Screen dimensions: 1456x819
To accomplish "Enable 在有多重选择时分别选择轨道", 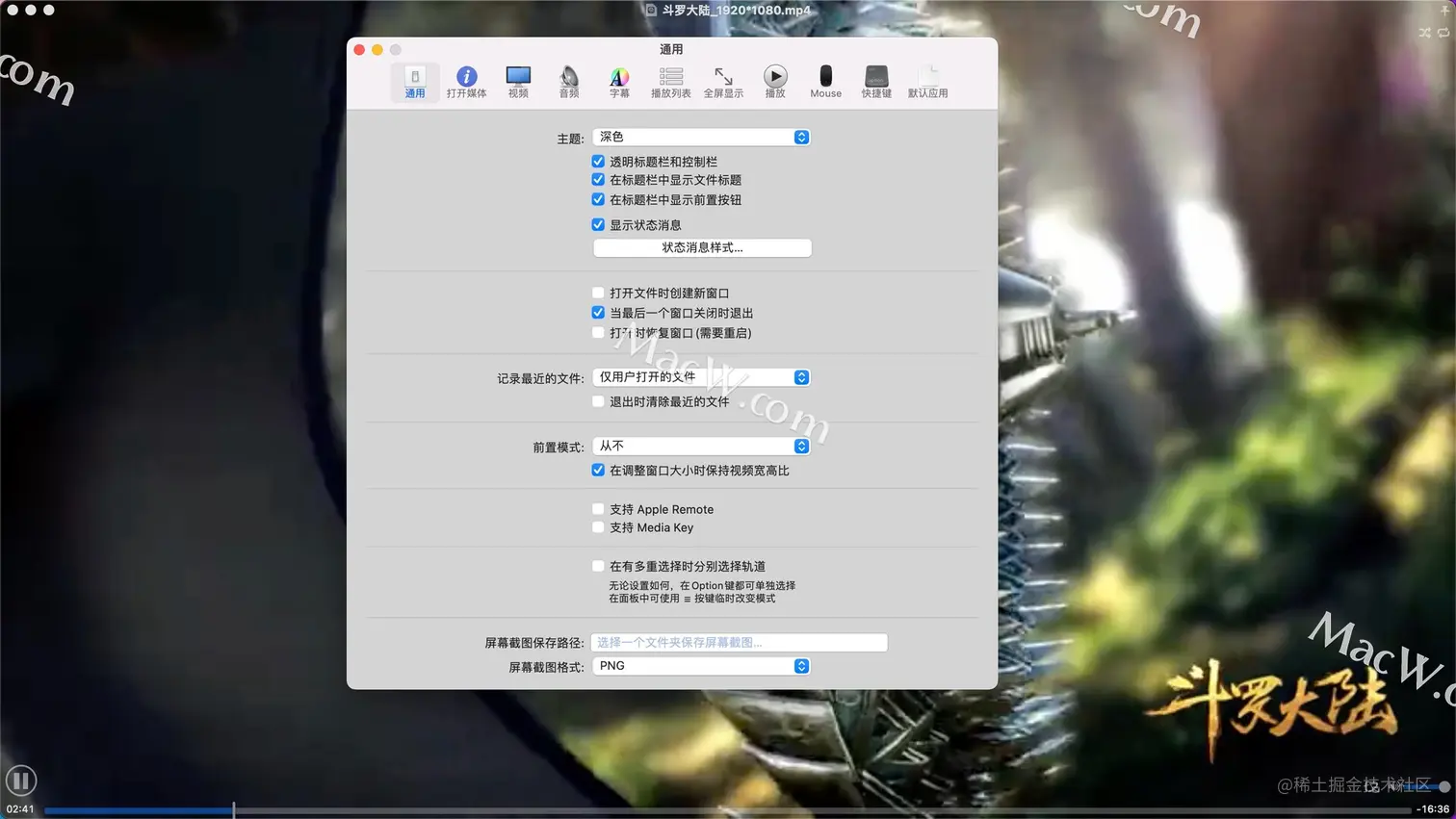I will (x=598, y=566).
